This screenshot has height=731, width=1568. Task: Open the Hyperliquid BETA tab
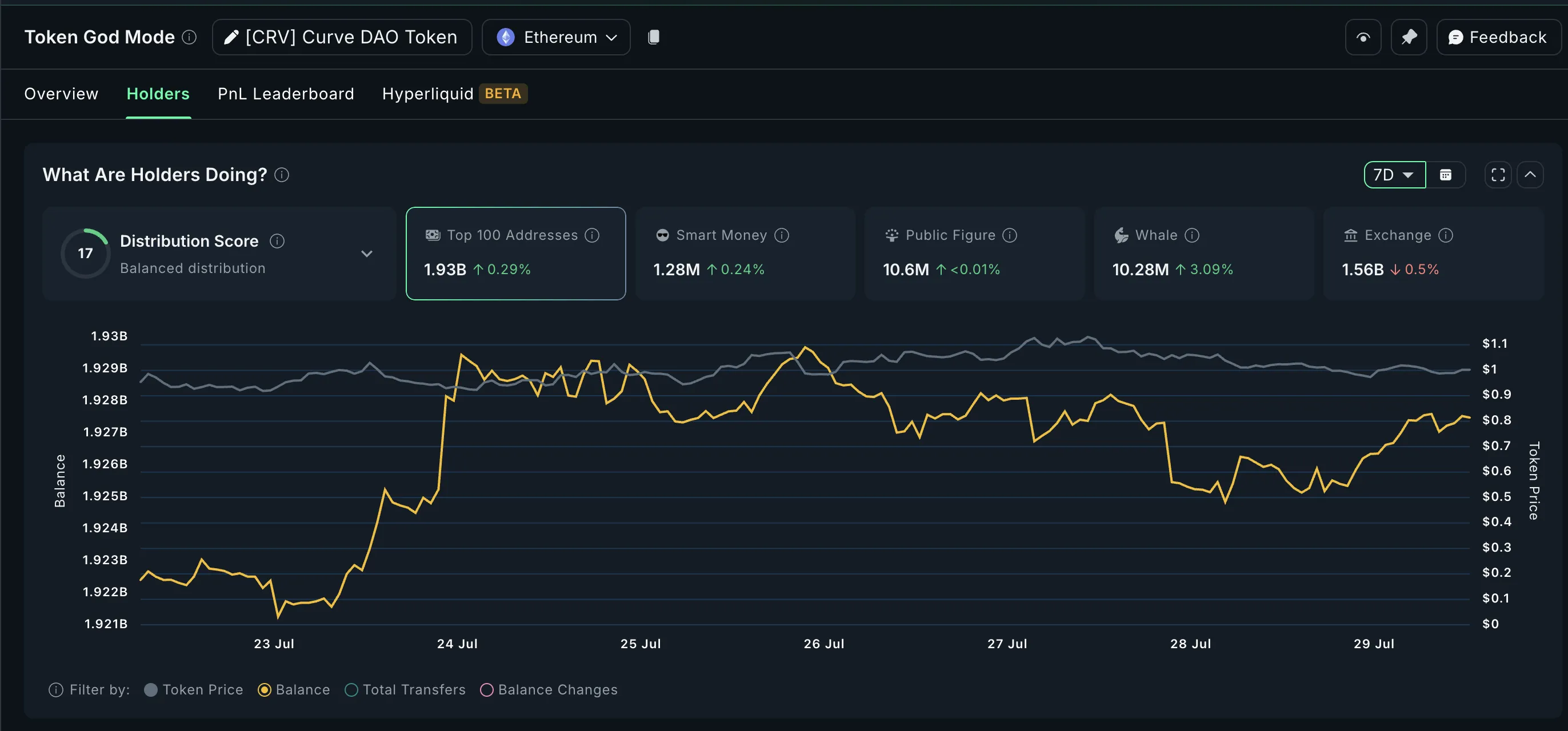[454, 94]
